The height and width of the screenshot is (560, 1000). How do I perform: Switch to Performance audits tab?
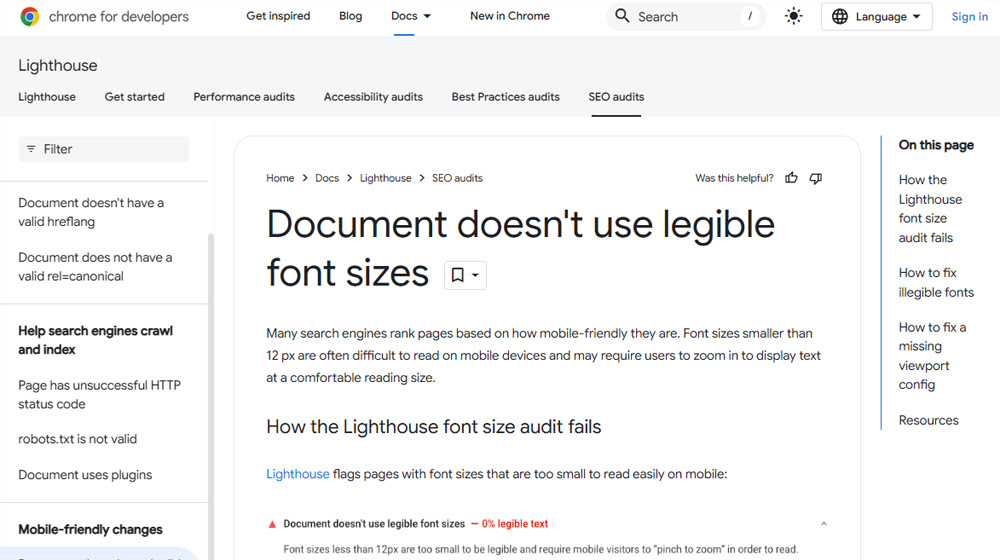[x=244, y=97]
